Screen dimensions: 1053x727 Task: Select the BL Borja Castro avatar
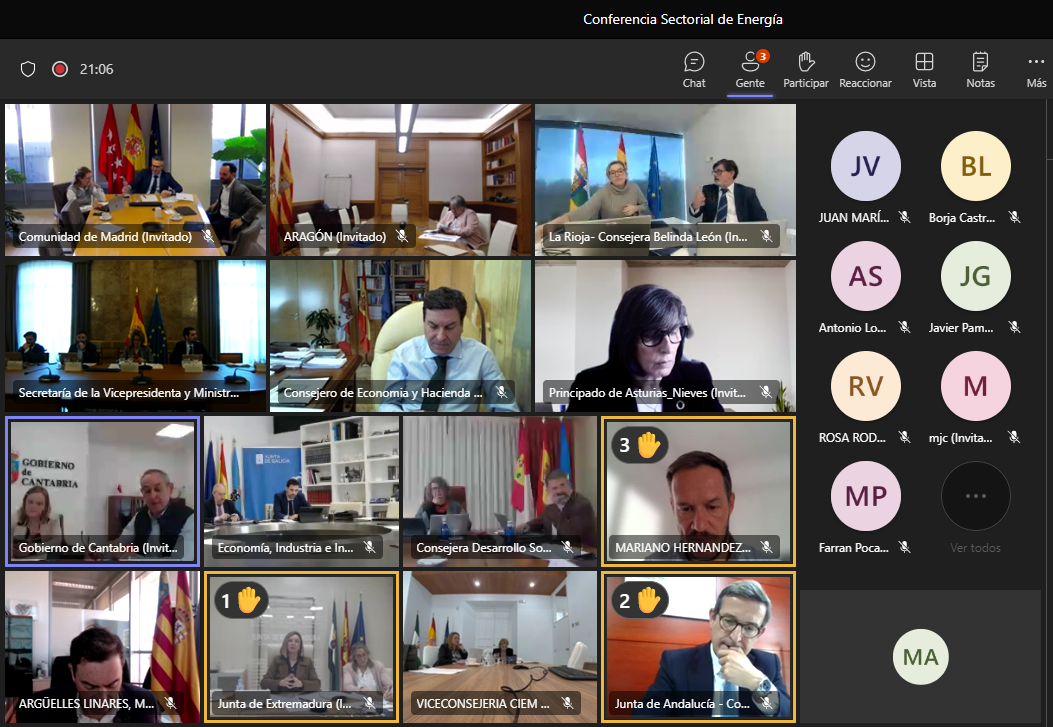[x=975, y=166]
